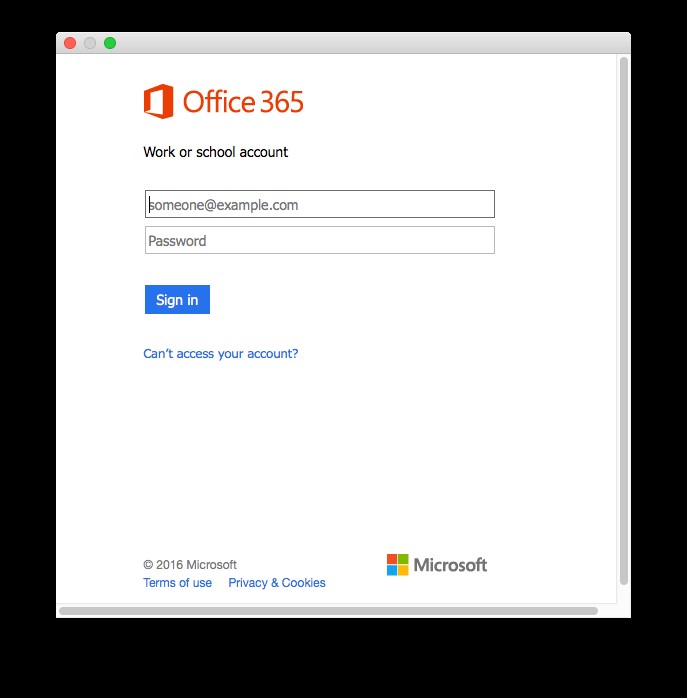Click the © 2016 Microsoft copyright text
The width and height of the screenshot is (687, 698).
point(190,564)
